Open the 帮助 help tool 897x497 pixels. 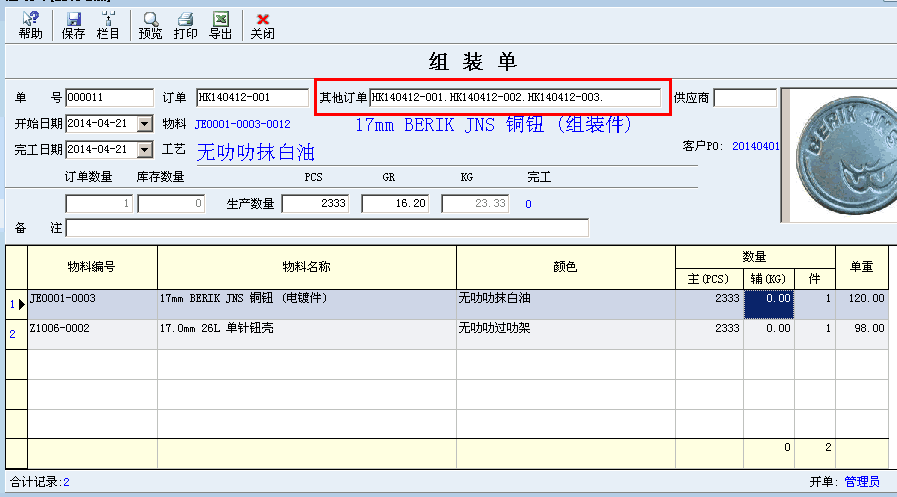click(x=30, y=26)
